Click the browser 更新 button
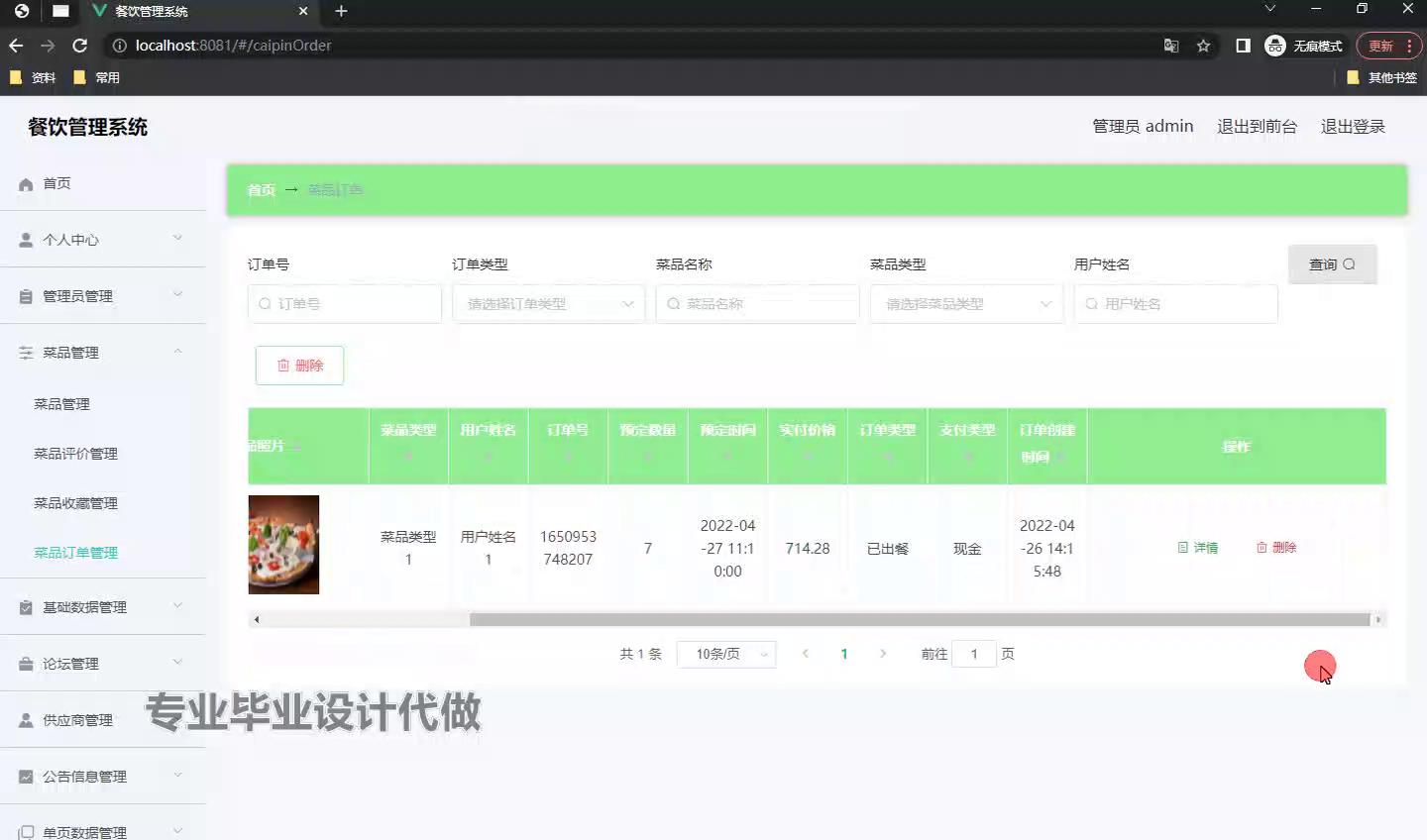Screen dimensions: 1427x840 [x=1388, y=46]
